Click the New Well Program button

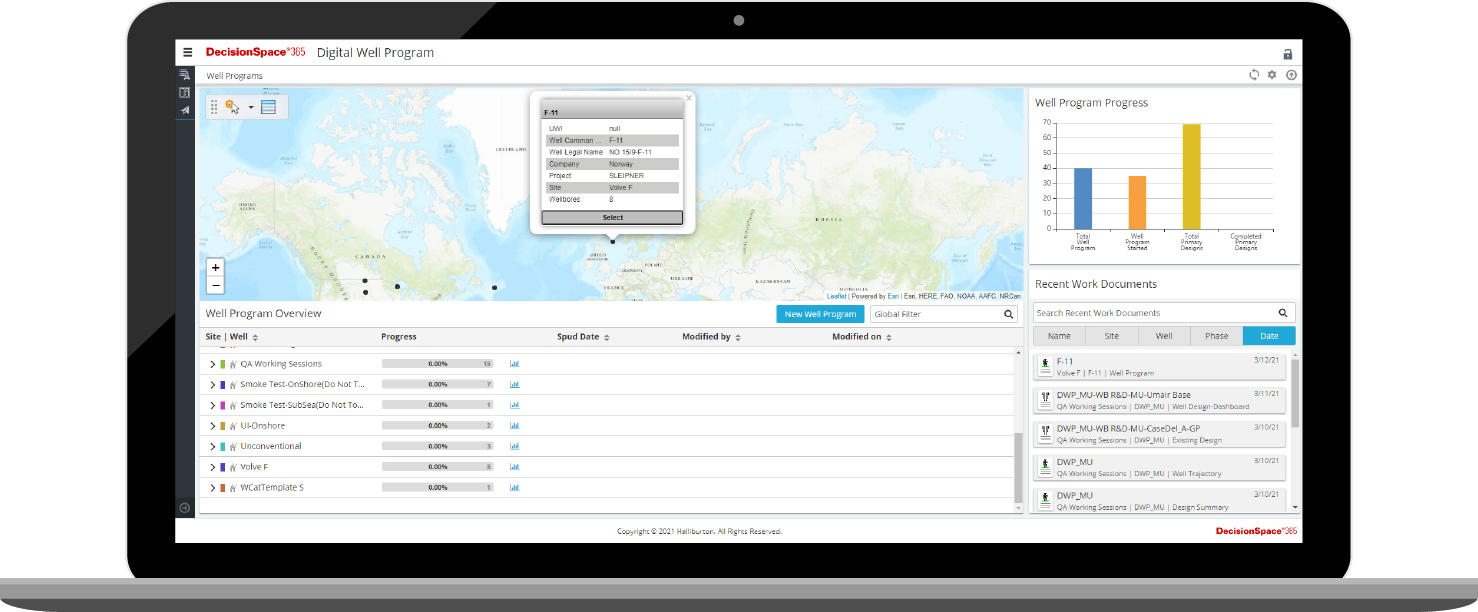[820, 314]
